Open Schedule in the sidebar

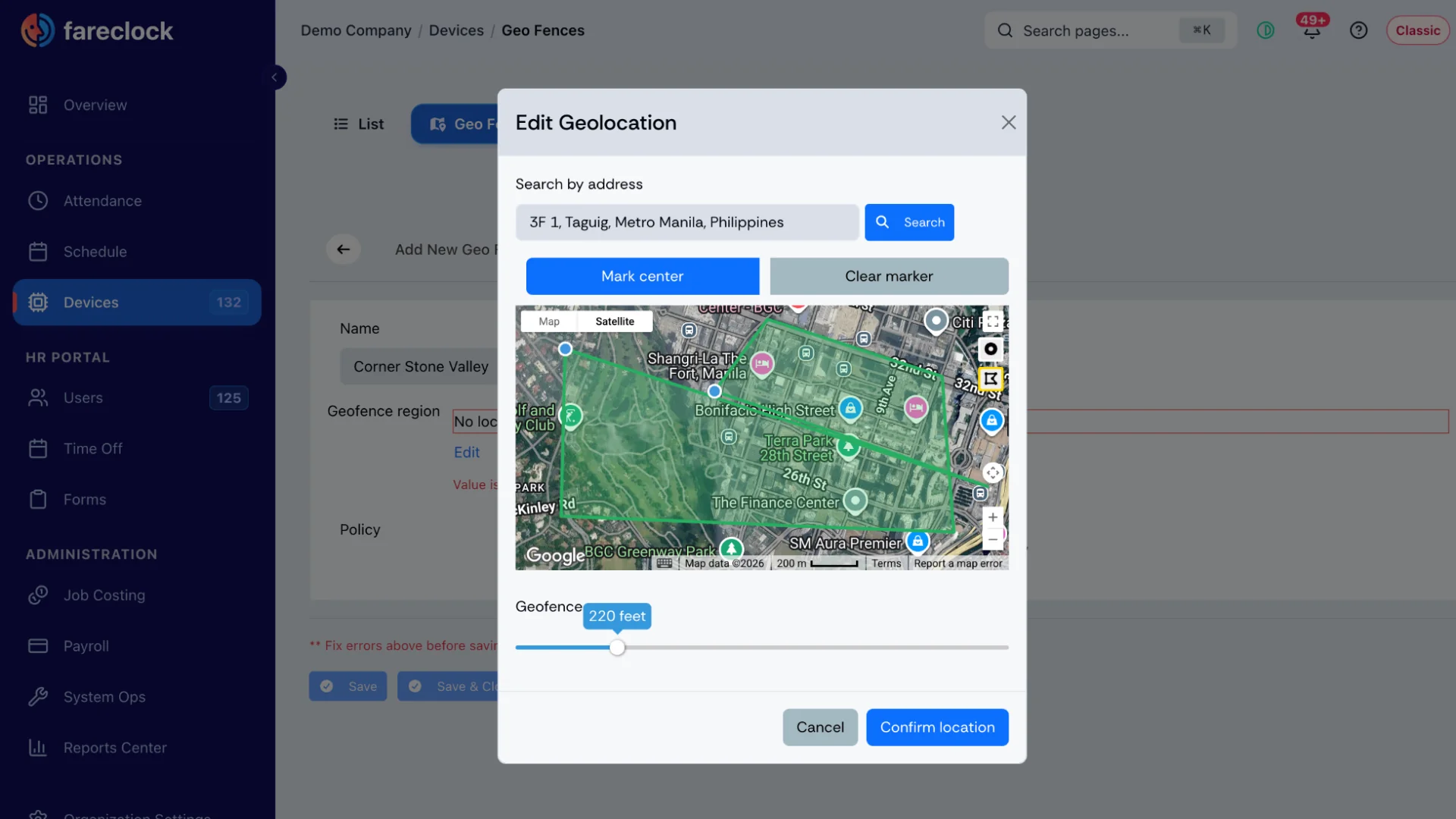coord(136,252)
